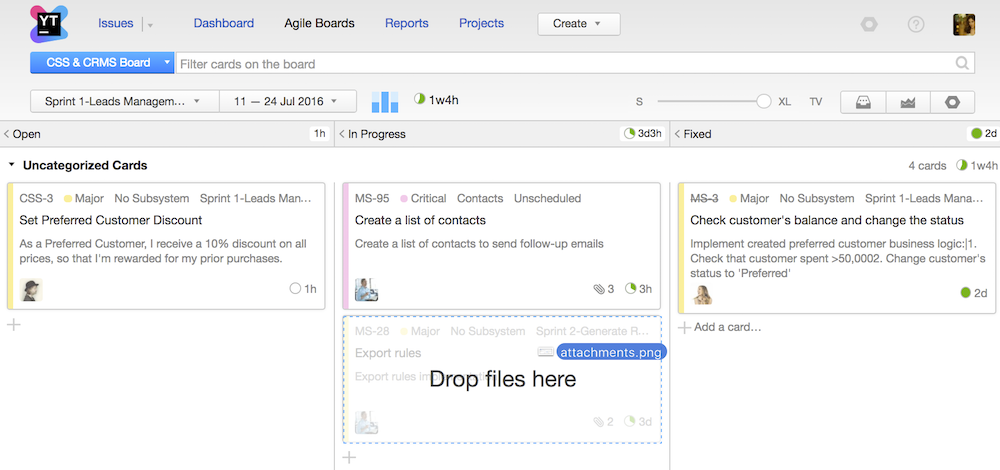Open the user profile avatar
Screen dimensions: 1000x470
click(x=964, y=25)
